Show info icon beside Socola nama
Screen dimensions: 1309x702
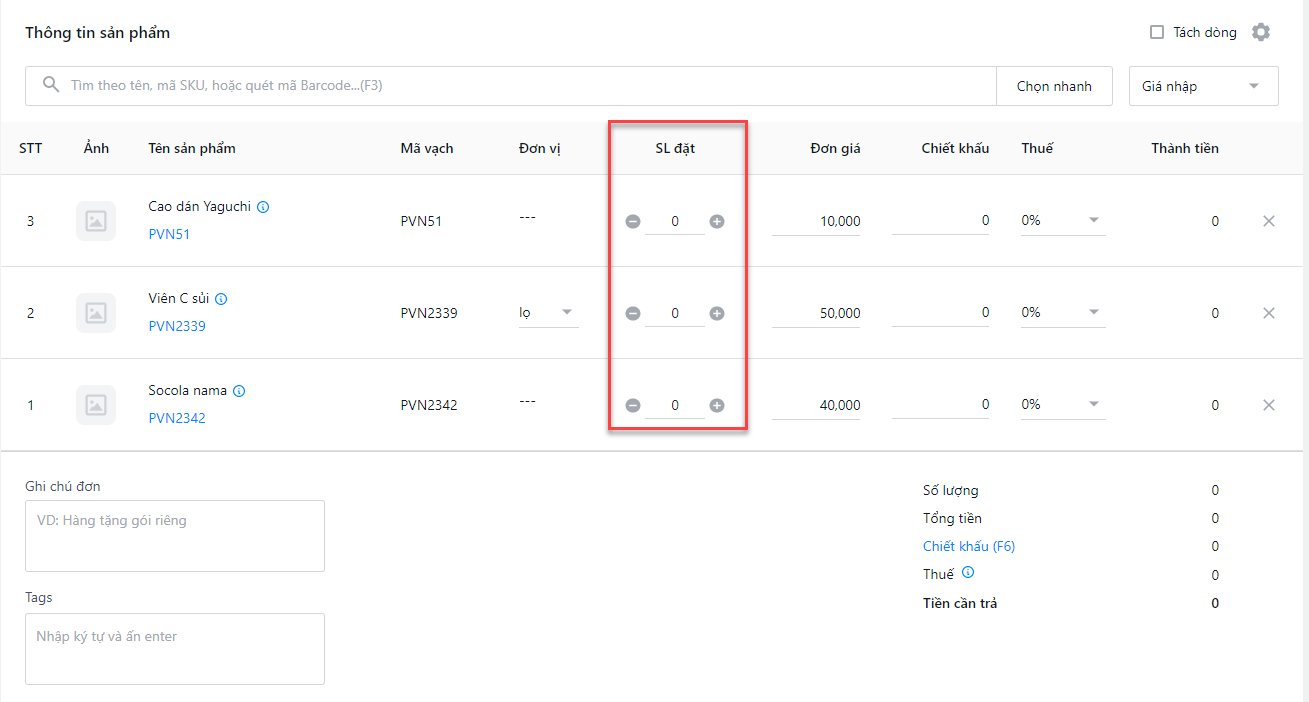[x=239, y=391]
